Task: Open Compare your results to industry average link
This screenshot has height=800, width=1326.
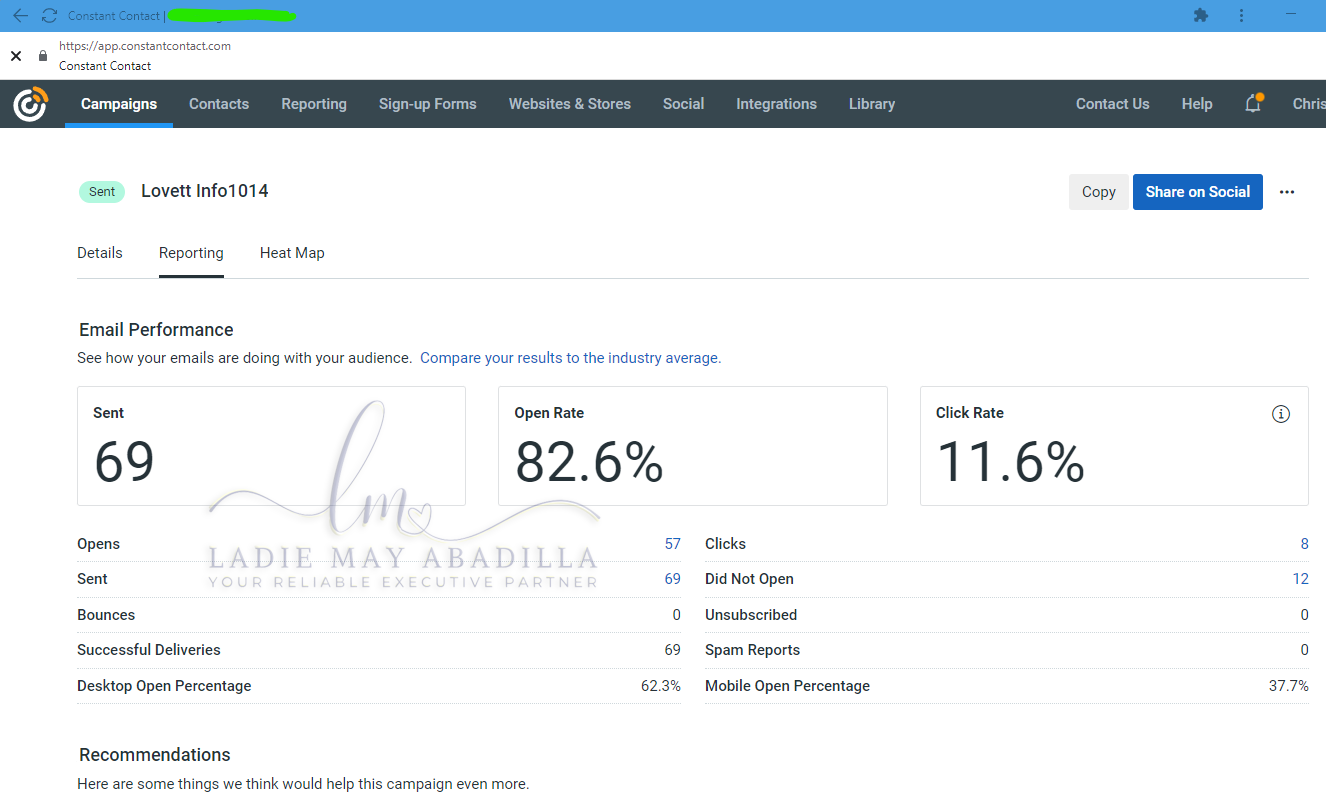Action: click(570, 358)
